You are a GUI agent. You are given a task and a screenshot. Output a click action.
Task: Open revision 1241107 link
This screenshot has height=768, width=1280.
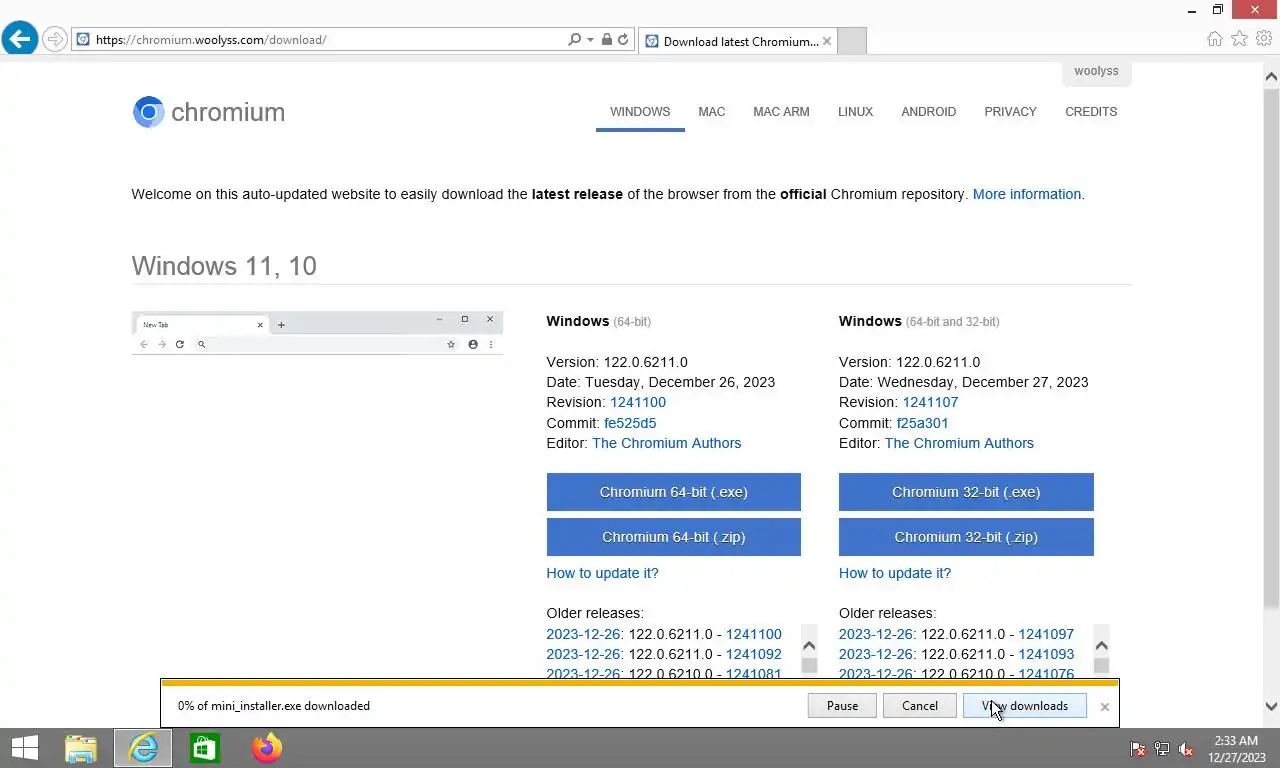pyautogui.click(x=930, y=402)
